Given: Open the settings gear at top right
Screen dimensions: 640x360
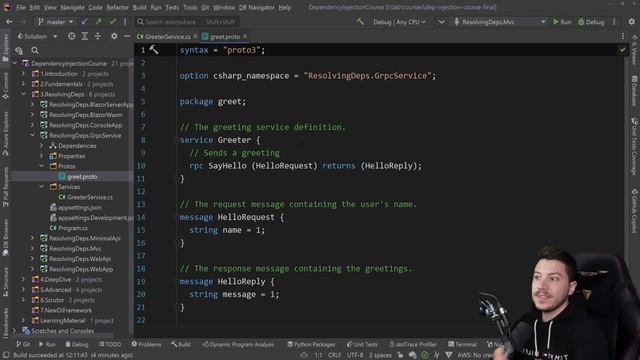Looking at the screenshot, I should (631, 22).
